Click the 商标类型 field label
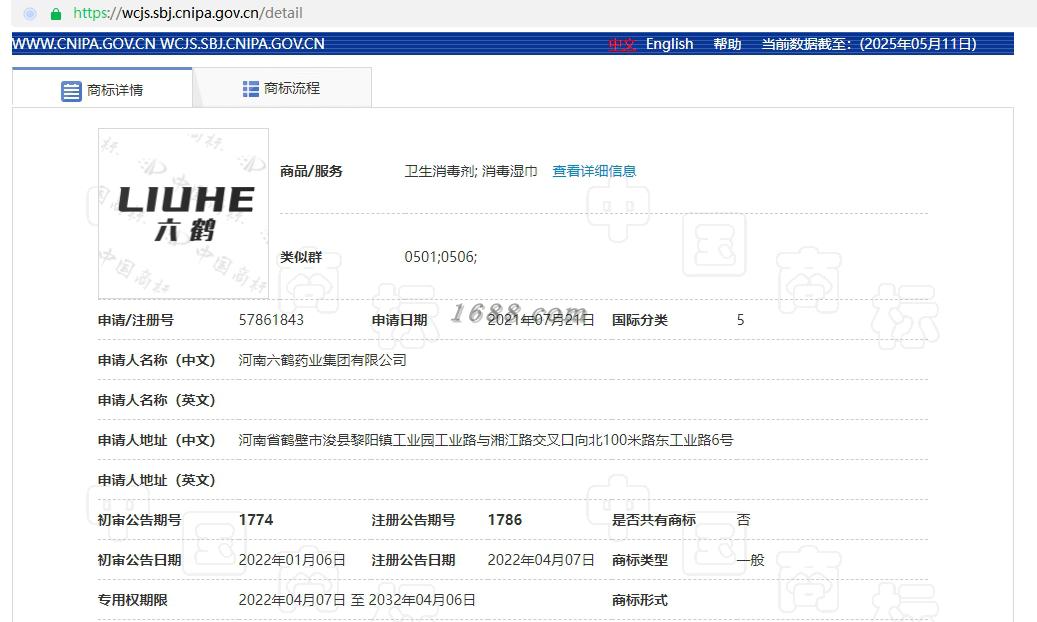The width and height of the screenshot is (1037, 622). pos(640,560)
